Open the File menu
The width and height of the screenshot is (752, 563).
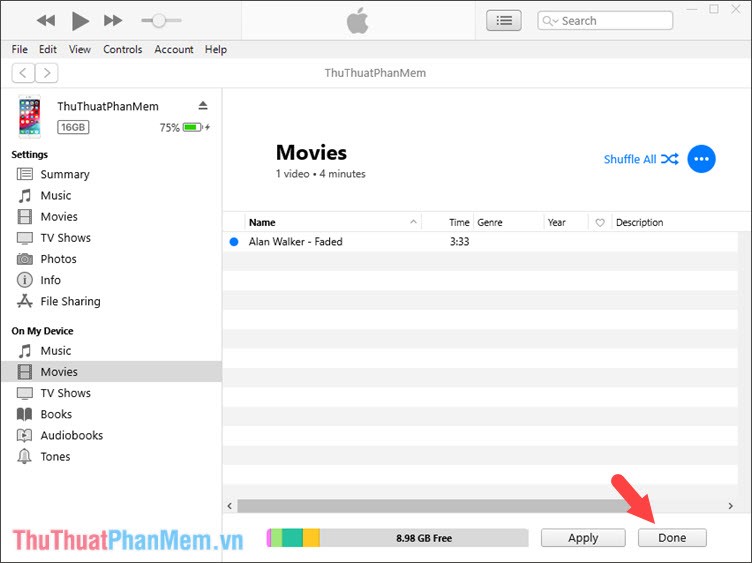(20, 49)
